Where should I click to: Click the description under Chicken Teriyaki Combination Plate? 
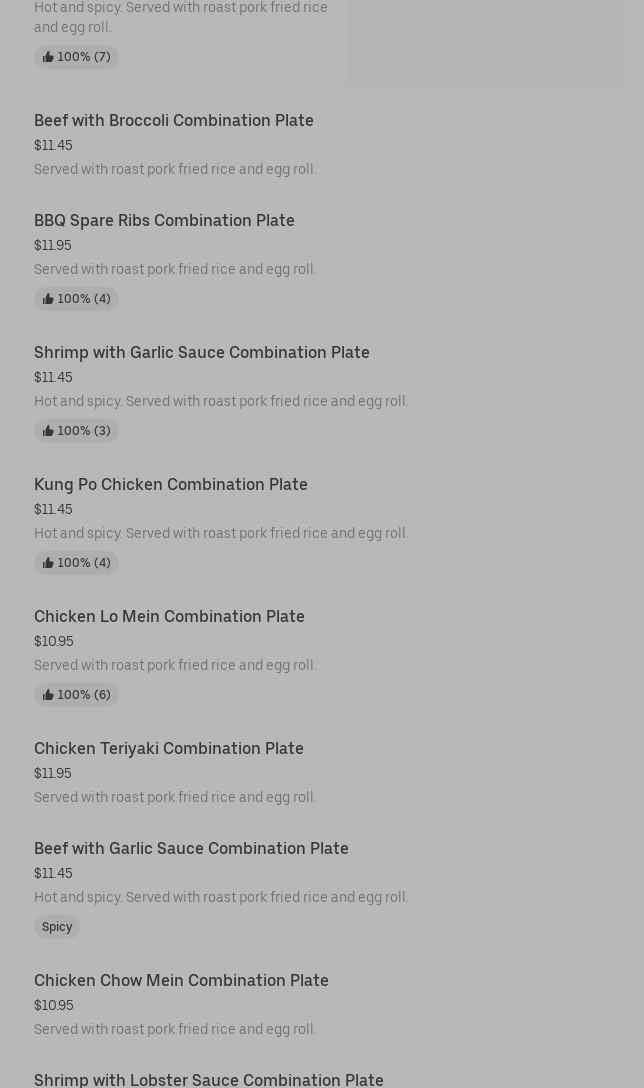[175, 797]
